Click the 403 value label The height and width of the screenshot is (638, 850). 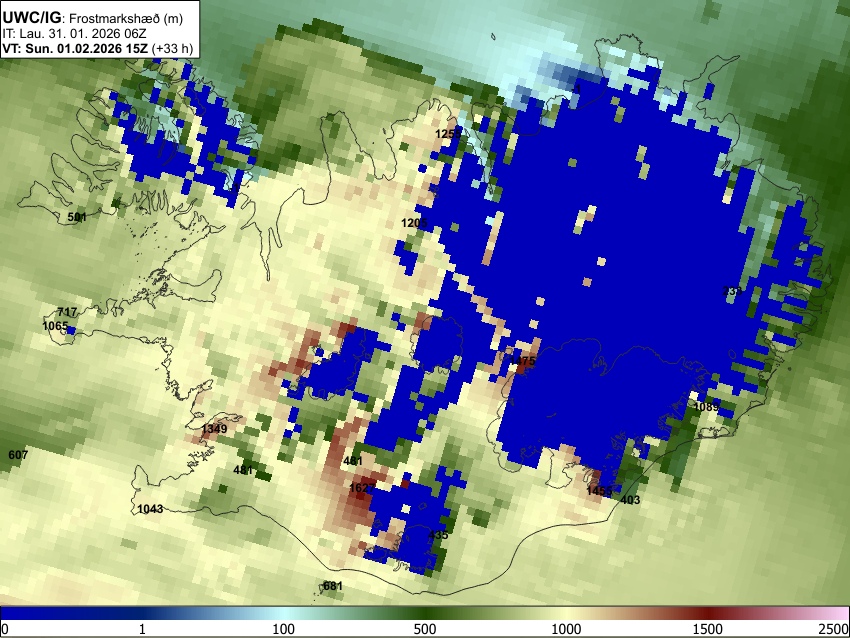[630, 500]
